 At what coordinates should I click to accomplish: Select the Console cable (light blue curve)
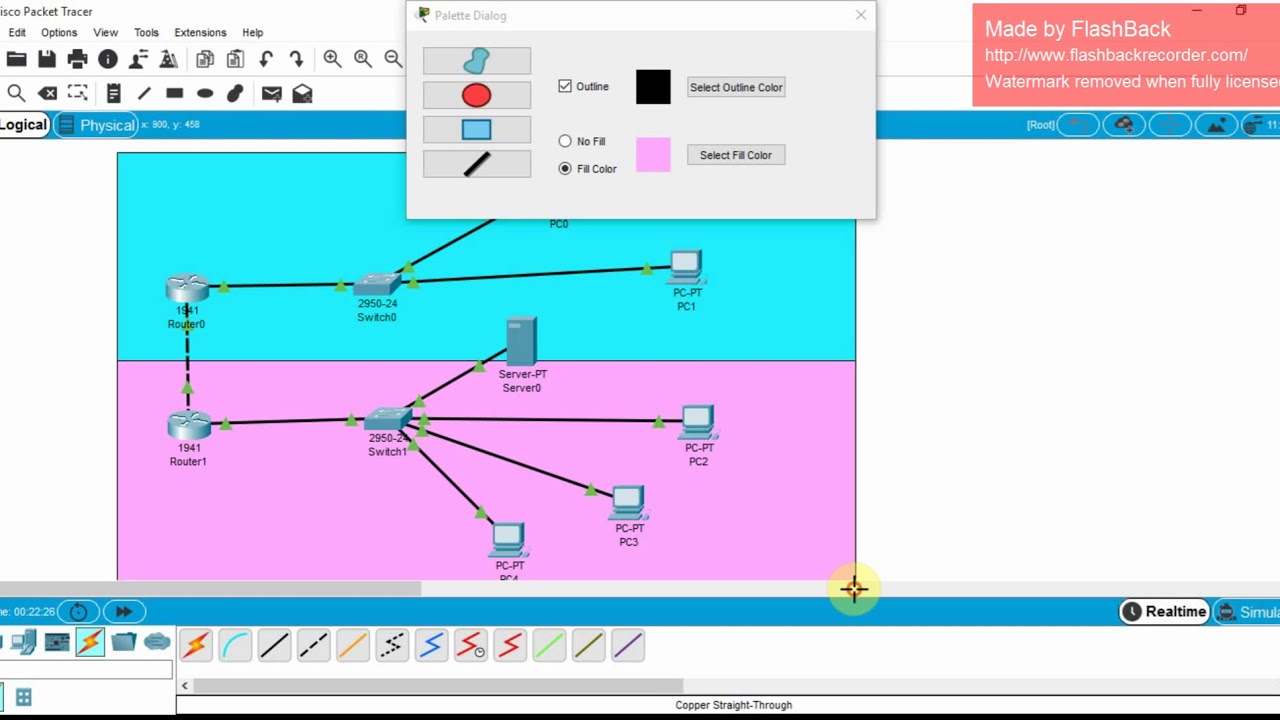coord(235,645)
